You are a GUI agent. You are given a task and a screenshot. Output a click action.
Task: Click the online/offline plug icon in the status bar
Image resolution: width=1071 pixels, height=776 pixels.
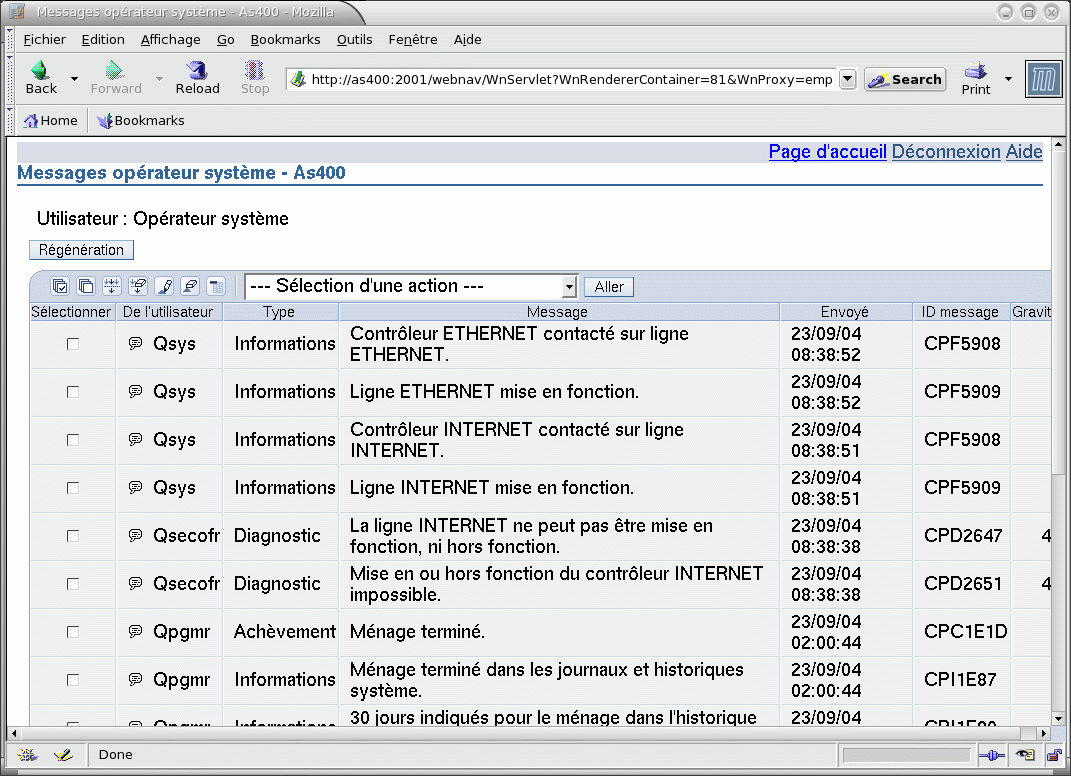991,755
